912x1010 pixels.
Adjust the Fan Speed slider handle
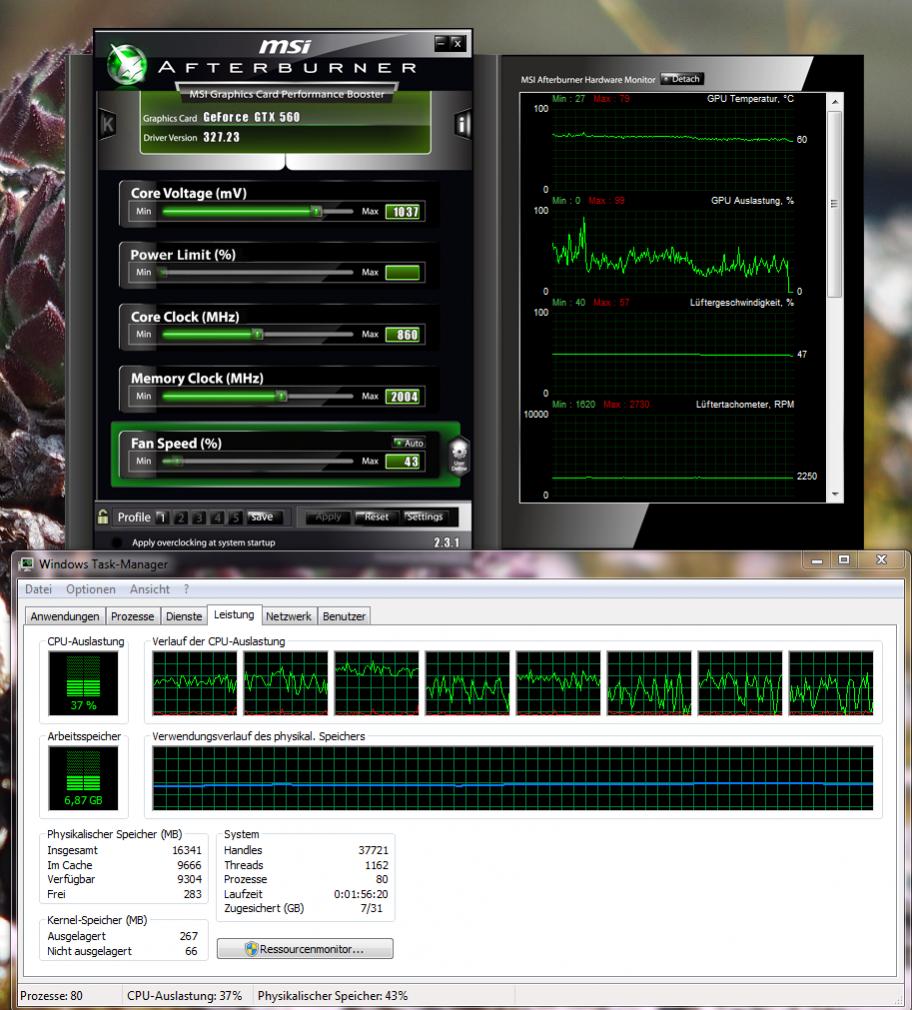pyautogui.click(x=178, y=461)
